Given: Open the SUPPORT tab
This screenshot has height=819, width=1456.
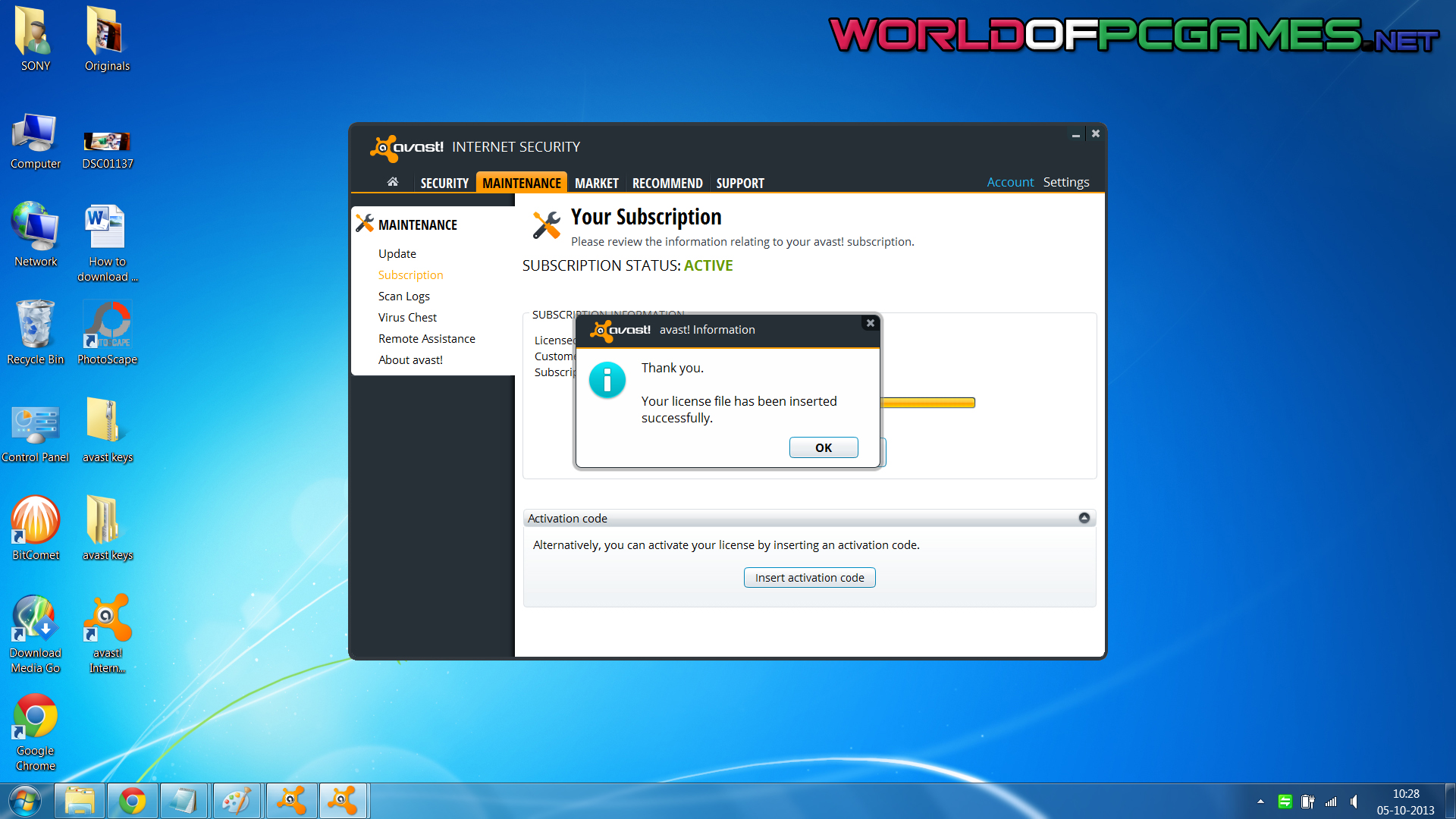Looking at the screenshot, I should [739, 184].
